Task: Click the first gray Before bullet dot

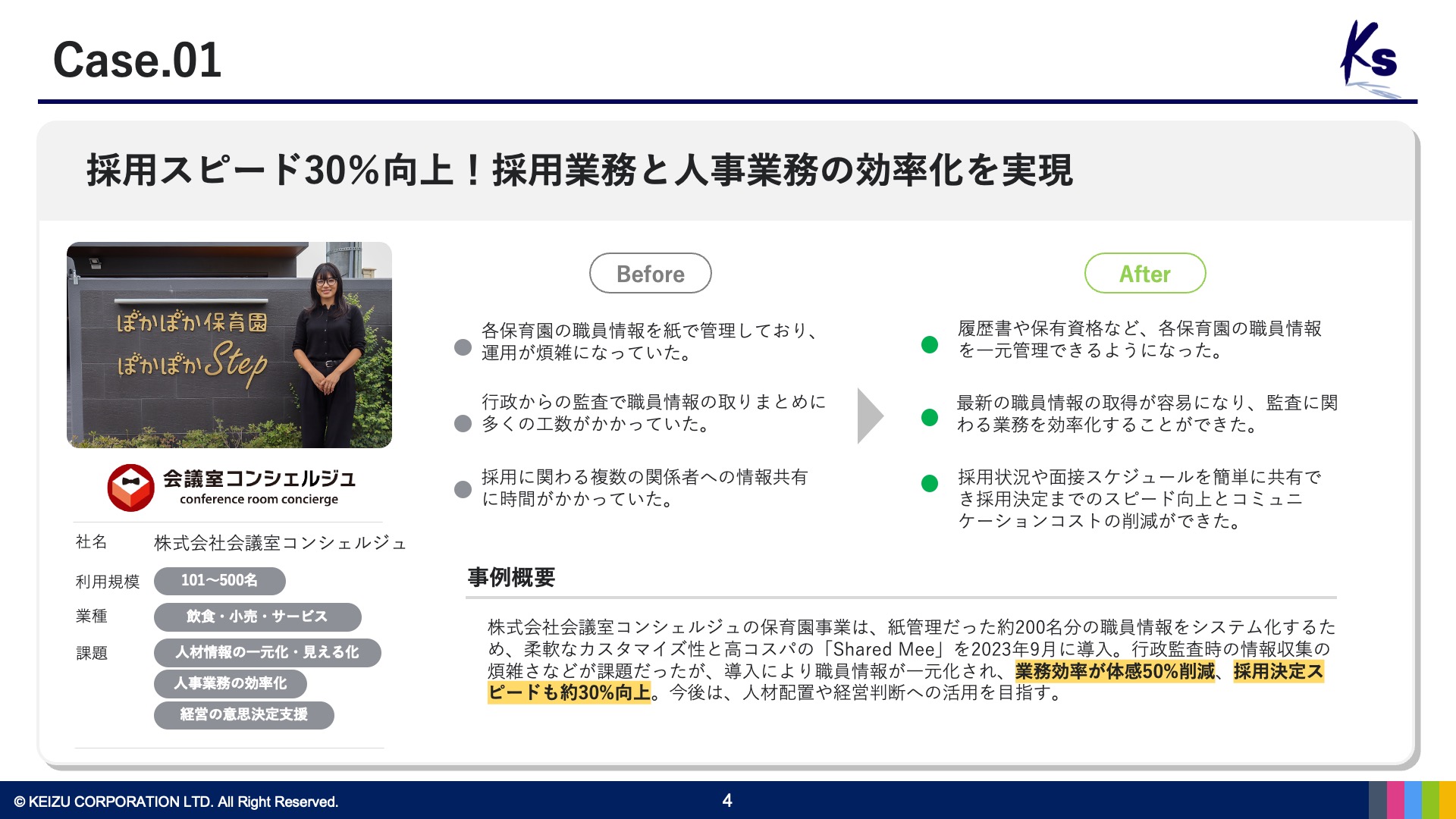Action: [x=463, y=347]
